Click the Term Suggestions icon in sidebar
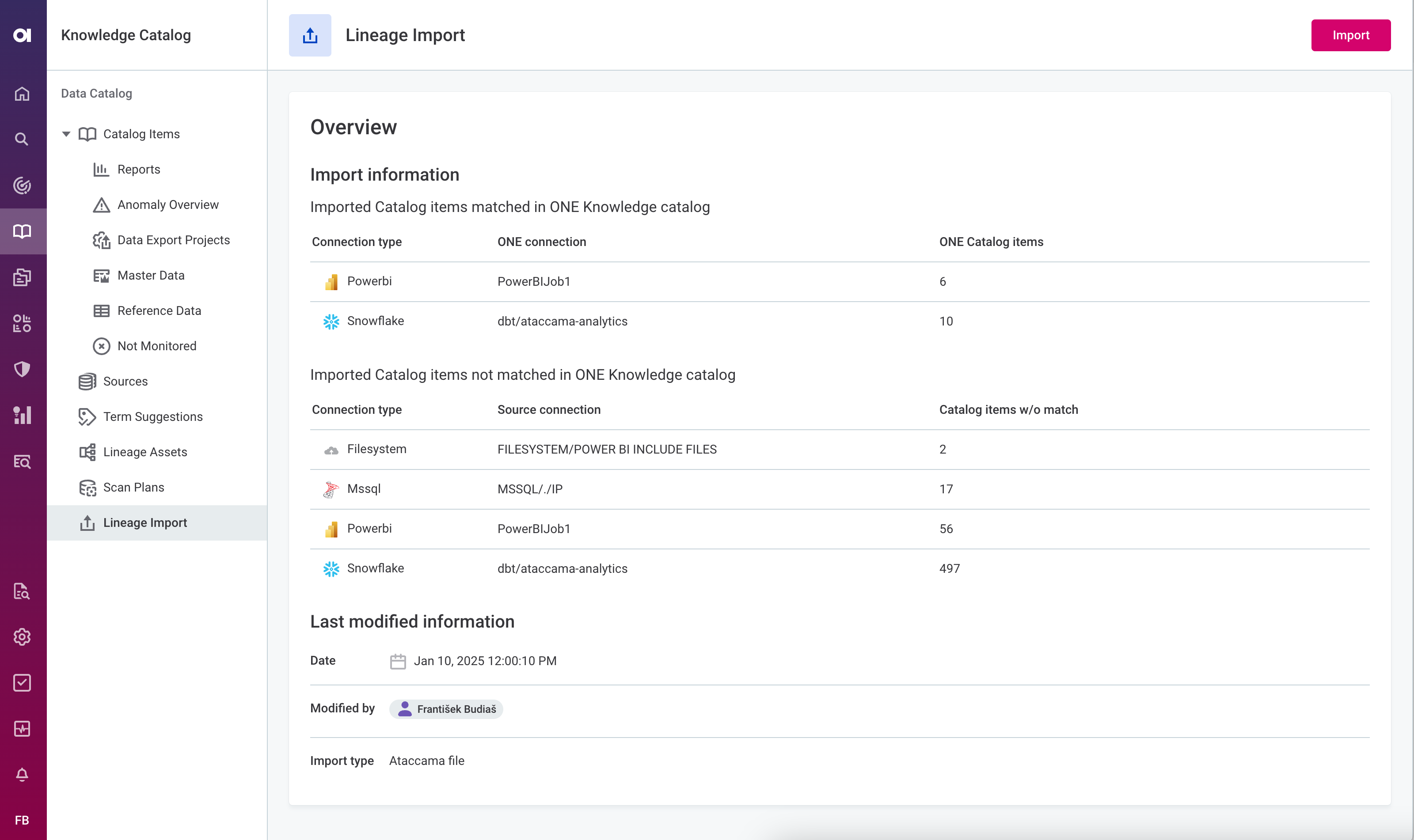 [x=88, y=417]
